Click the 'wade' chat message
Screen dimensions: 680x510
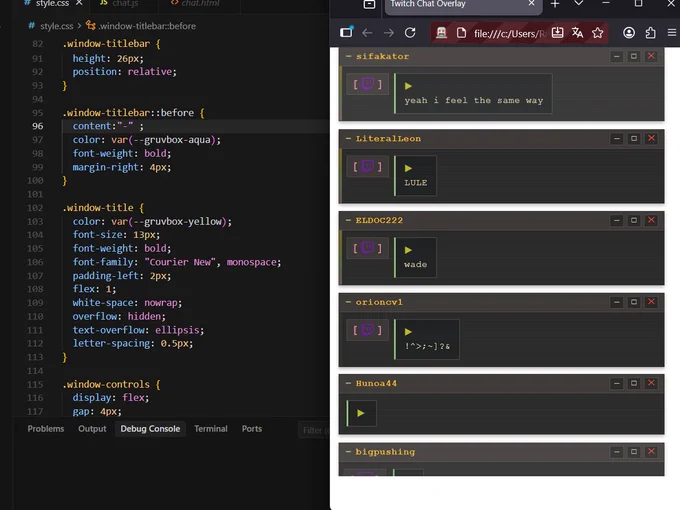(415, 265)
